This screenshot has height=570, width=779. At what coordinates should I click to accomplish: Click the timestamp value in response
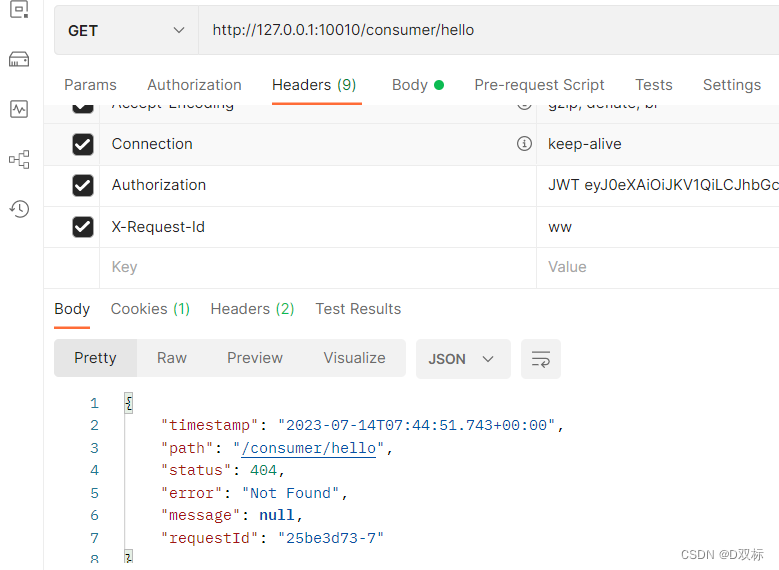(x=416, y=425)
